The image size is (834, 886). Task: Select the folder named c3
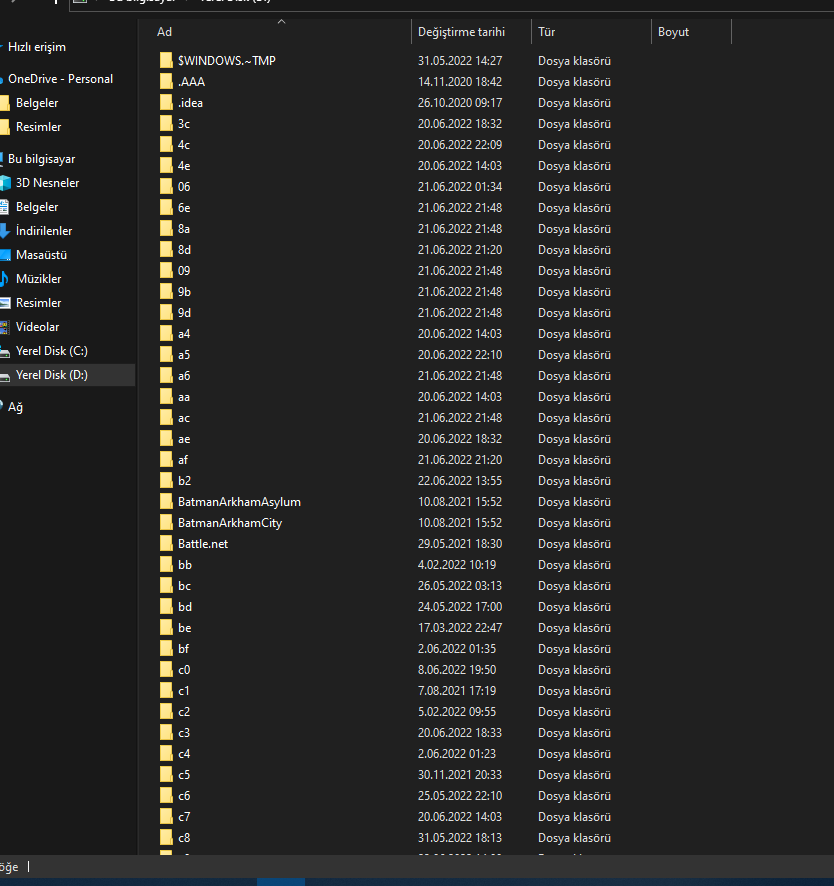pos(184,732)
